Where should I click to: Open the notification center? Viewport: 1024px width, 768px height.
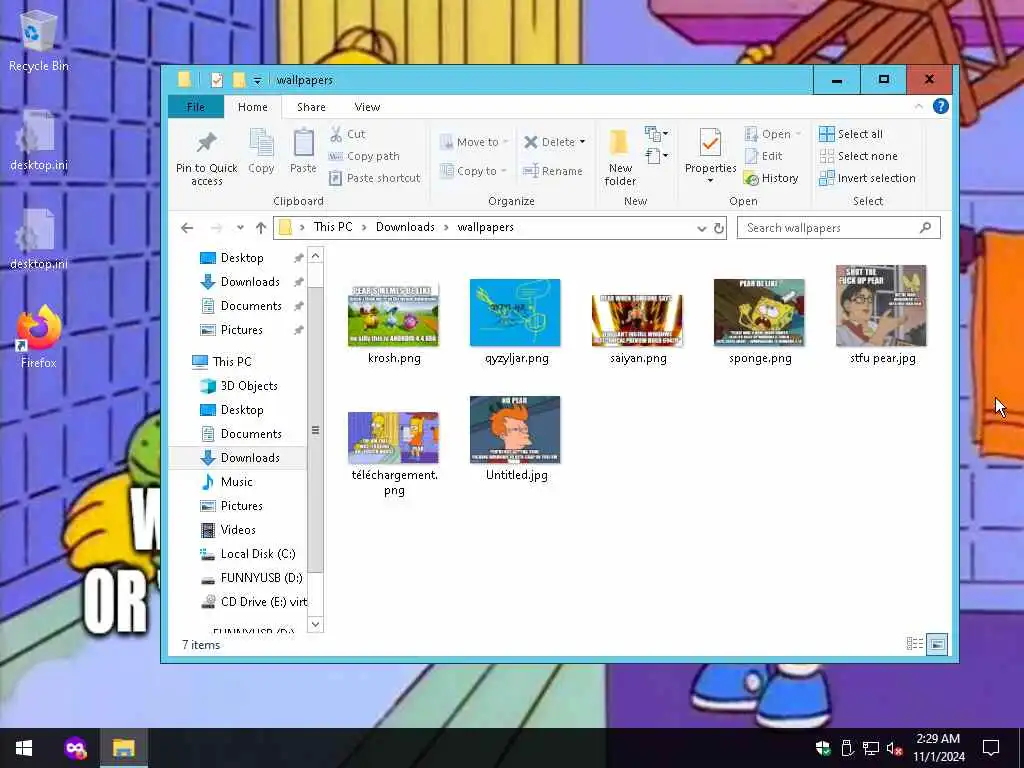click(x=991, y=748)
